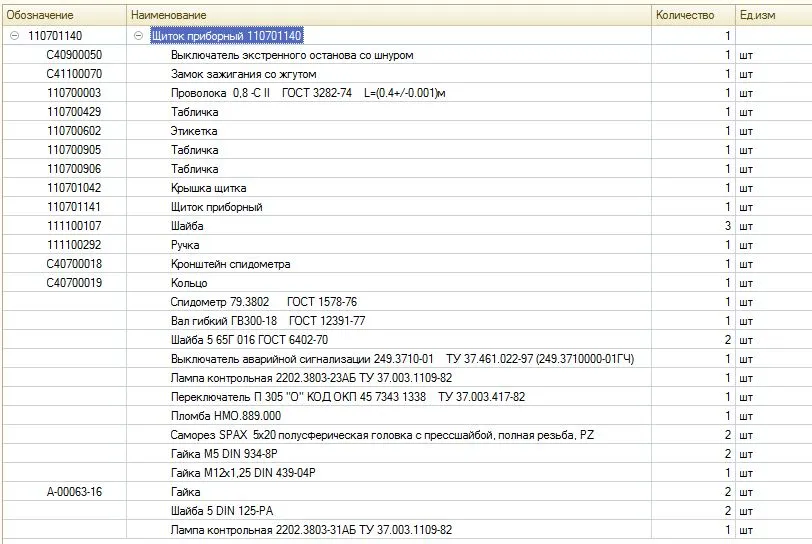
Task: Select Спидометр 79.3802 ГОСТ 1578-76 row
Action: [x=264, y=302]
